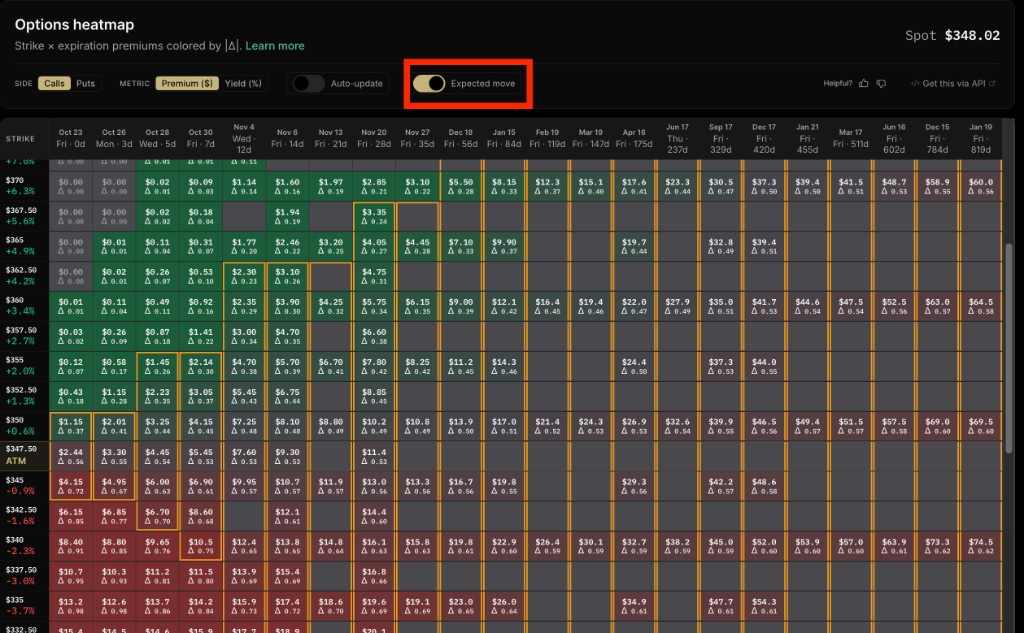Select the Nov 13 Fri 21d column header

[330, 138]
